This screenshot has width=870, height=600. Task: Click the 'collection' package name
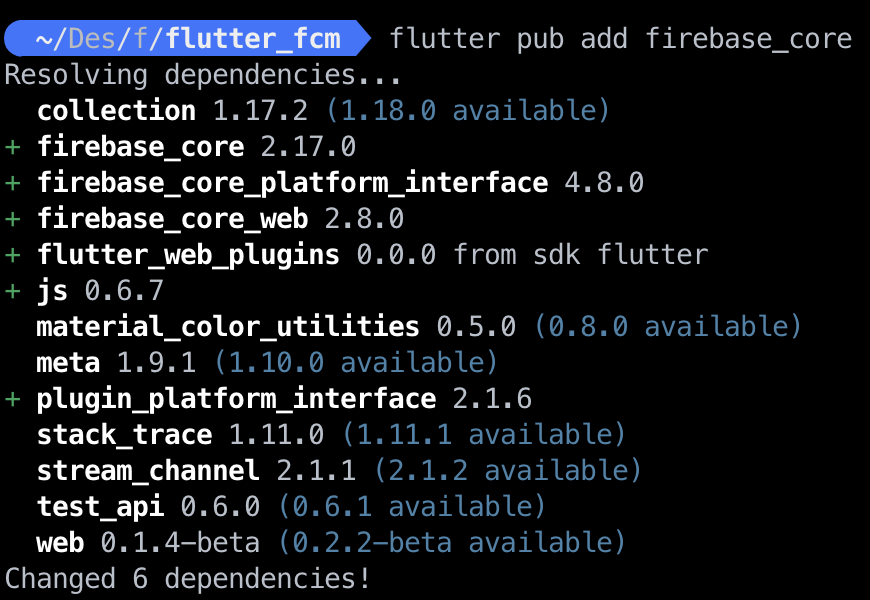[x=116, y=110]
